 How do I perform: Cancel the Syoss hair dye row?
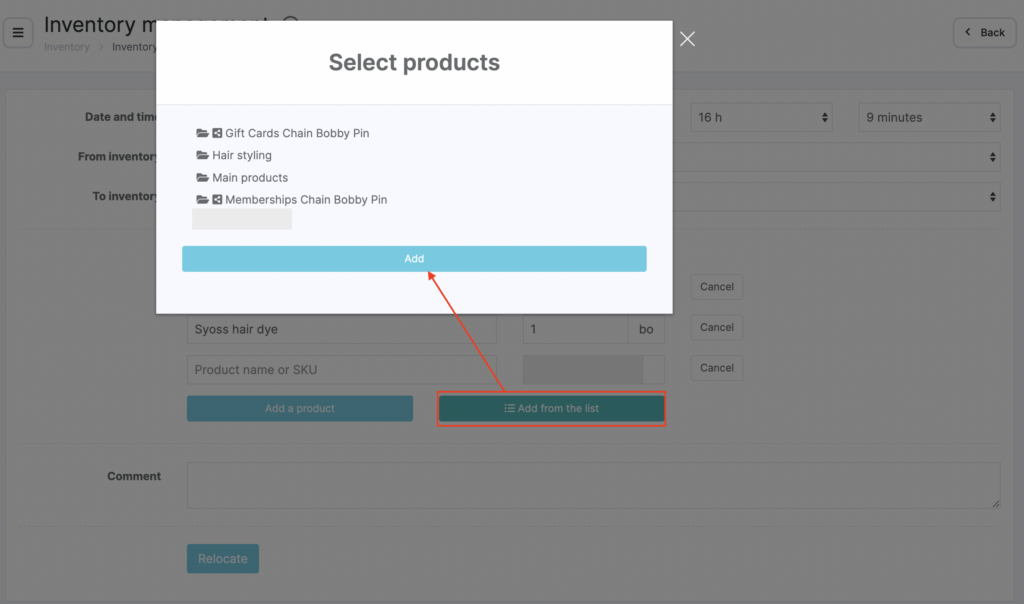pyautogui.click(x=716, y=328)
